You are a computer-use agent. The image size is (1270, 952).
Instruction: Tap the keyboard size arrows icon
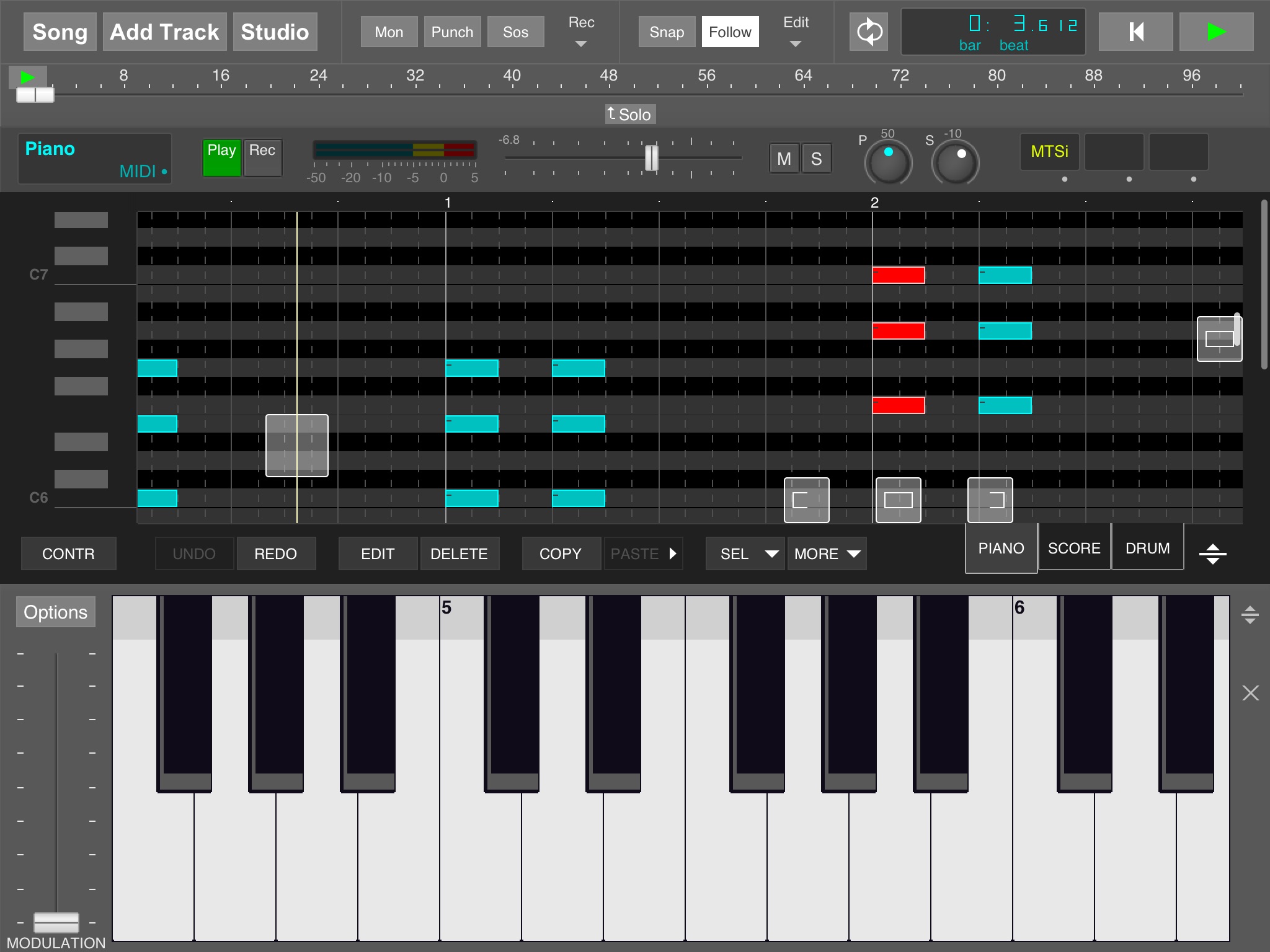(1250, 615)
